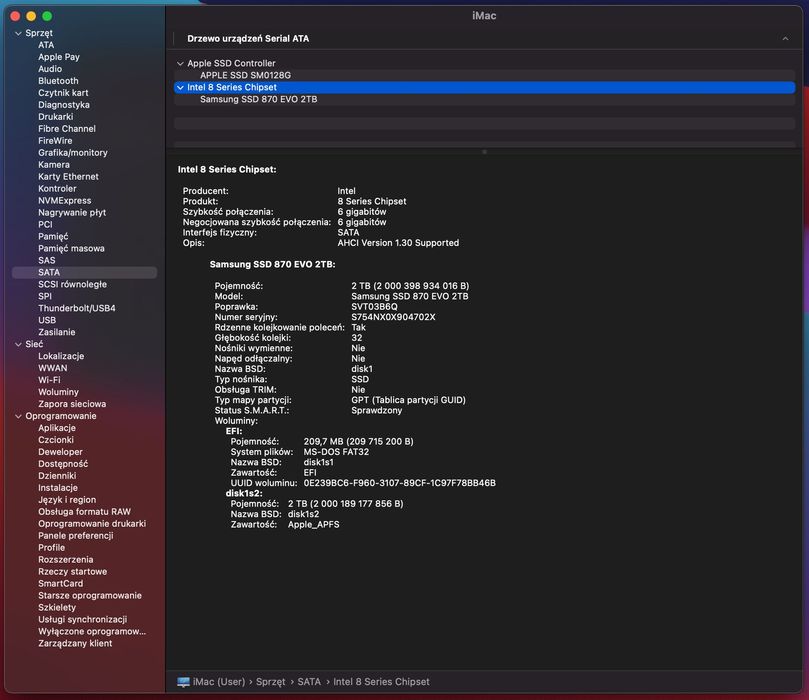This screenshot has width=809, height=700.
Task: Collapse the Sprzęt section in sidebar
Action: pos(19,34)
